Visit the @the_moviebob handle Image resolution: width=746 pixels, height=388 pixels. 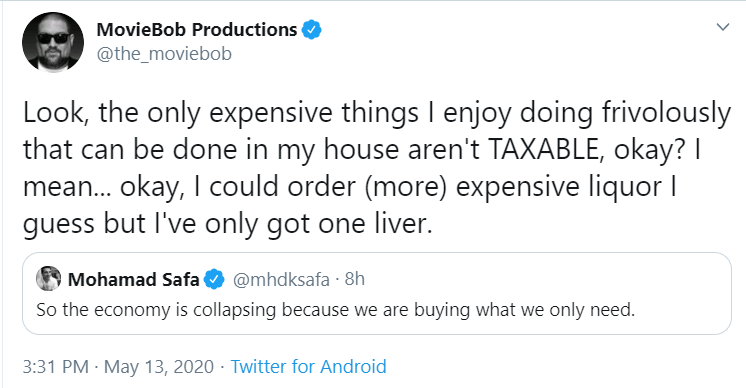coord(164,54)
